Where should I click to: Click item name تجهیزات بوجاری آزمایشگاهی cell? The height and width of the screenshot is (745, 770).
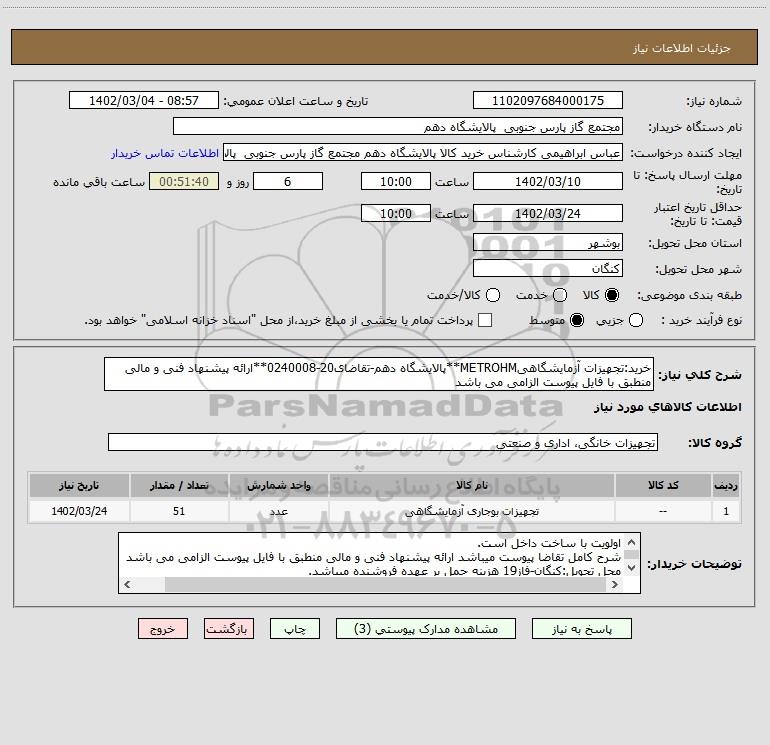click(x=471, y=511)
